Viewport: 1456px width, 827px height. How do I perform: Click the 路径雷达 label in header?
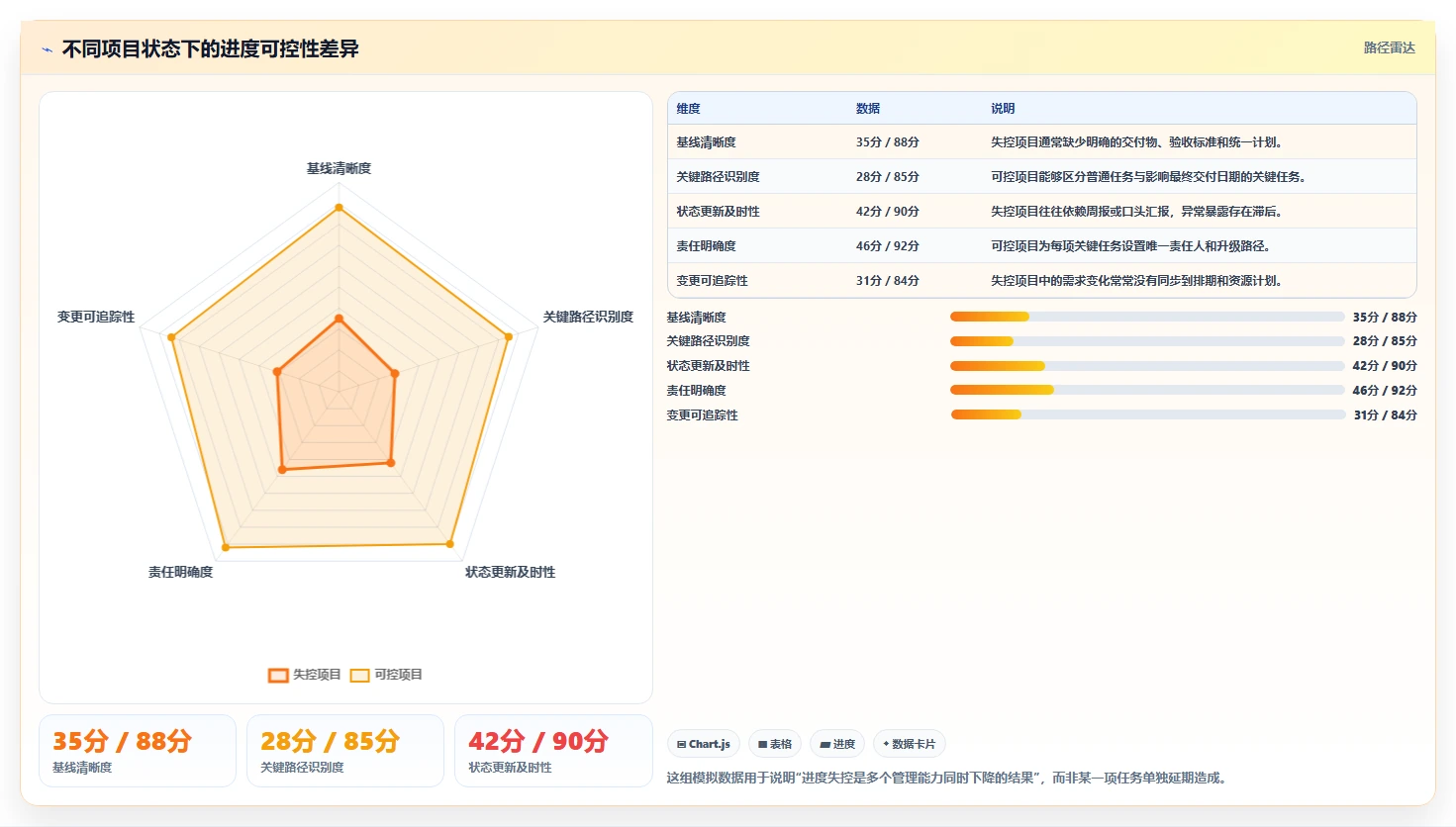1390,47
